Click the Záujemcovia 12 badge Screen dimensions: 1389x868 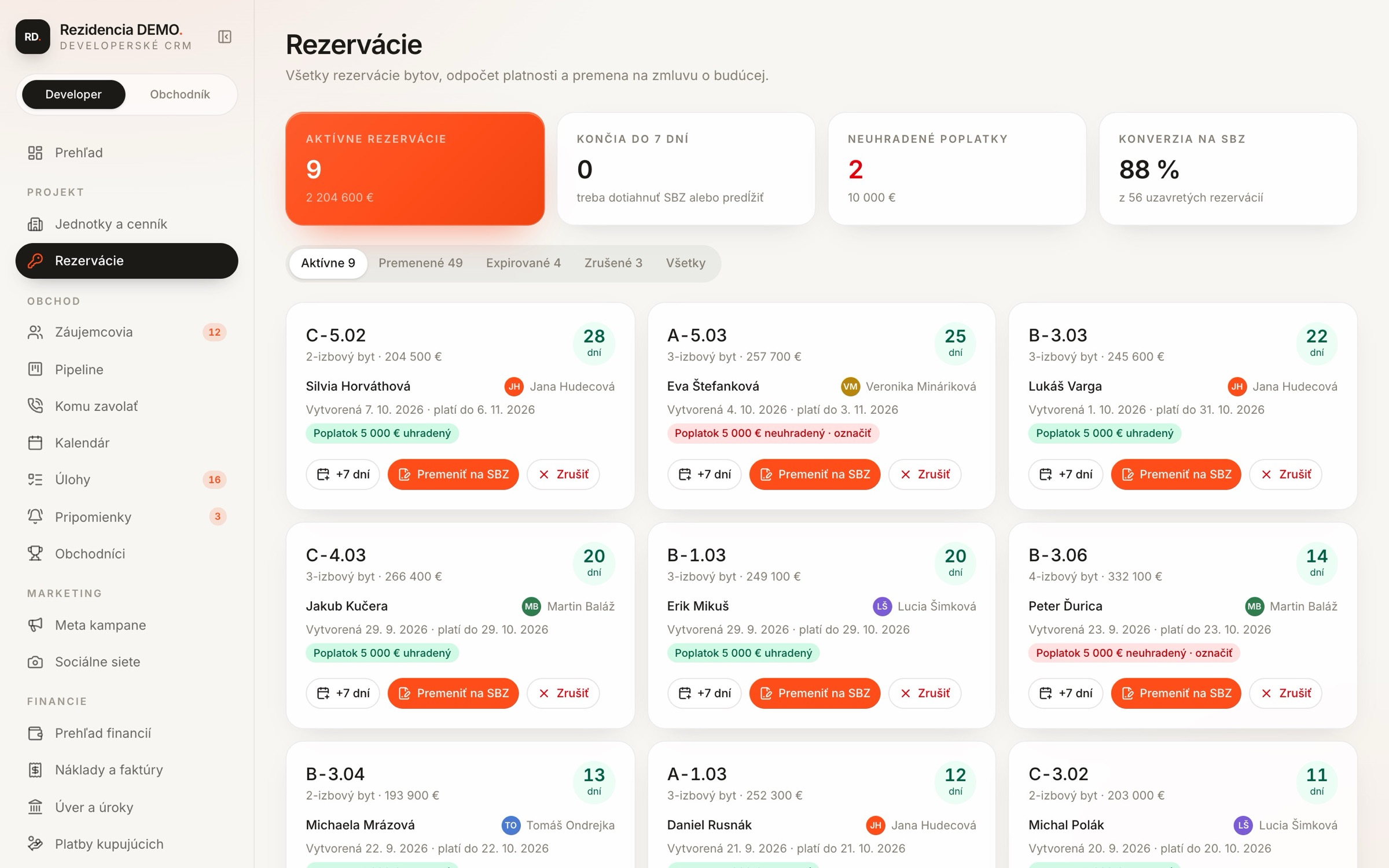tap(214, 332)
